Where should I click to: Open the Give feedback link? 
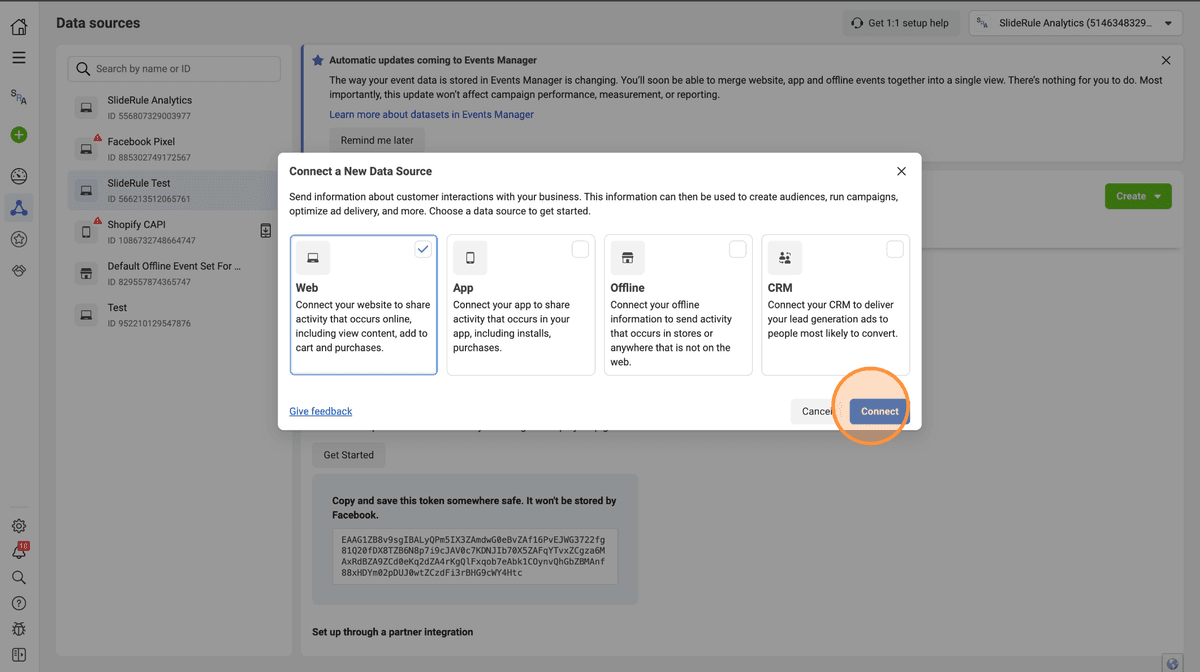320,411
